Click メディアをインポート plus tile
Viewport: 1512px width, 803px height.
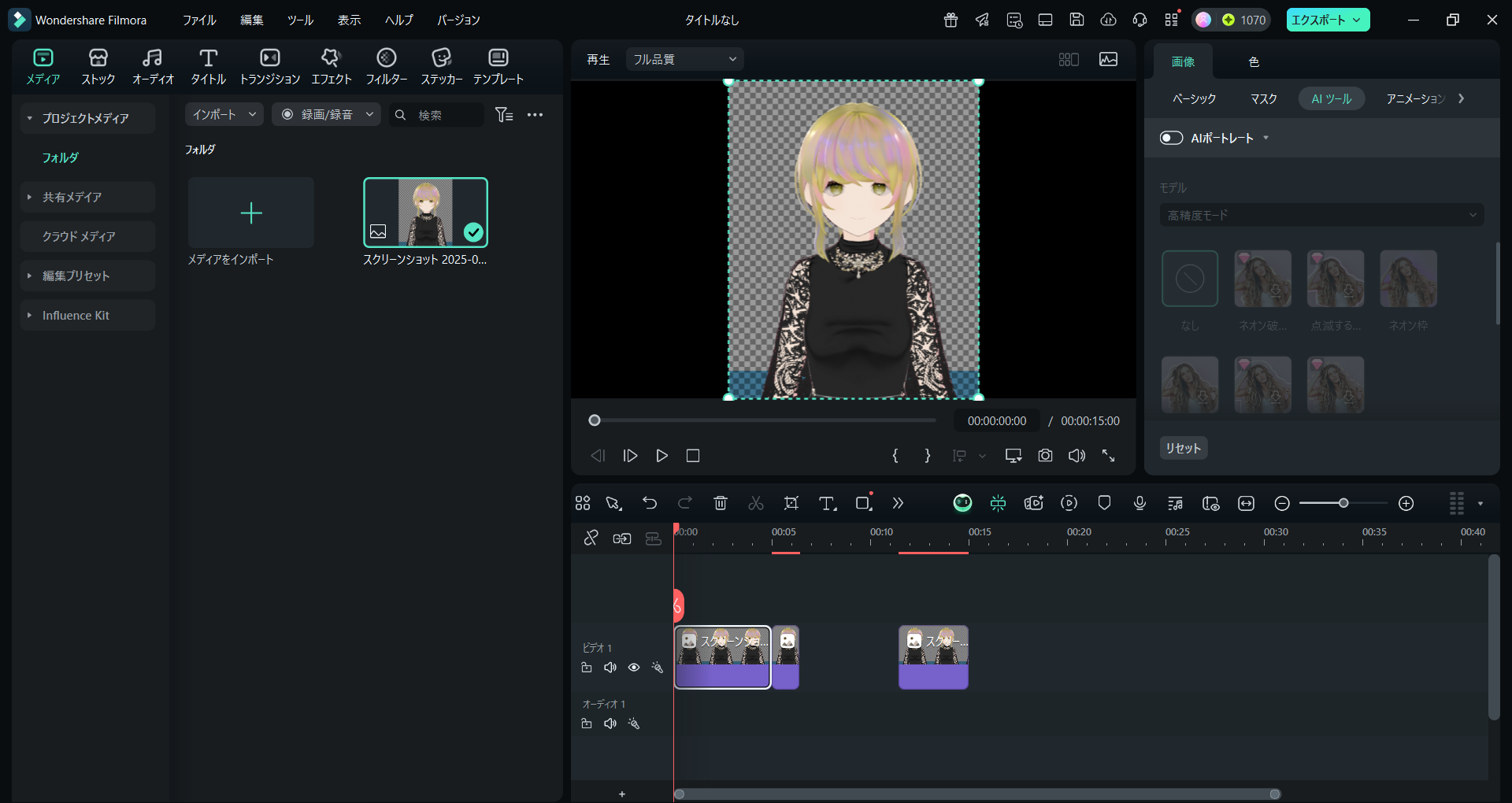click(x=251, y=213)
